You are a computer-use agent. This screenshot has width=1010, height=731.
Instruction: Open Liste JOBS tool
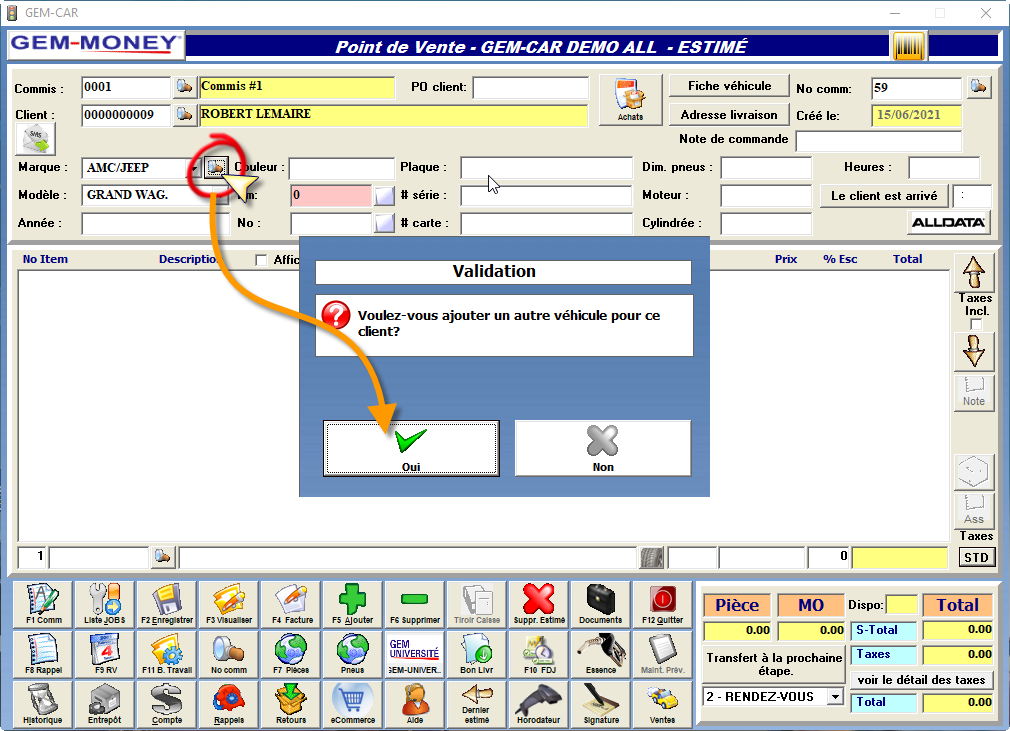pyautogui.click(x=105, y=604)
